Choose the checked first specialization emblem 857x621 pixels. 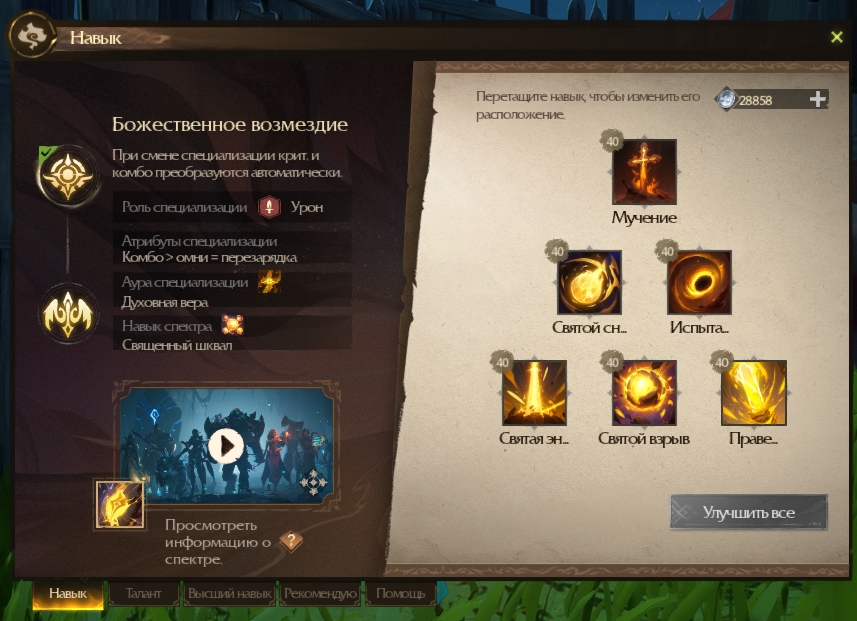pos(68,175)
